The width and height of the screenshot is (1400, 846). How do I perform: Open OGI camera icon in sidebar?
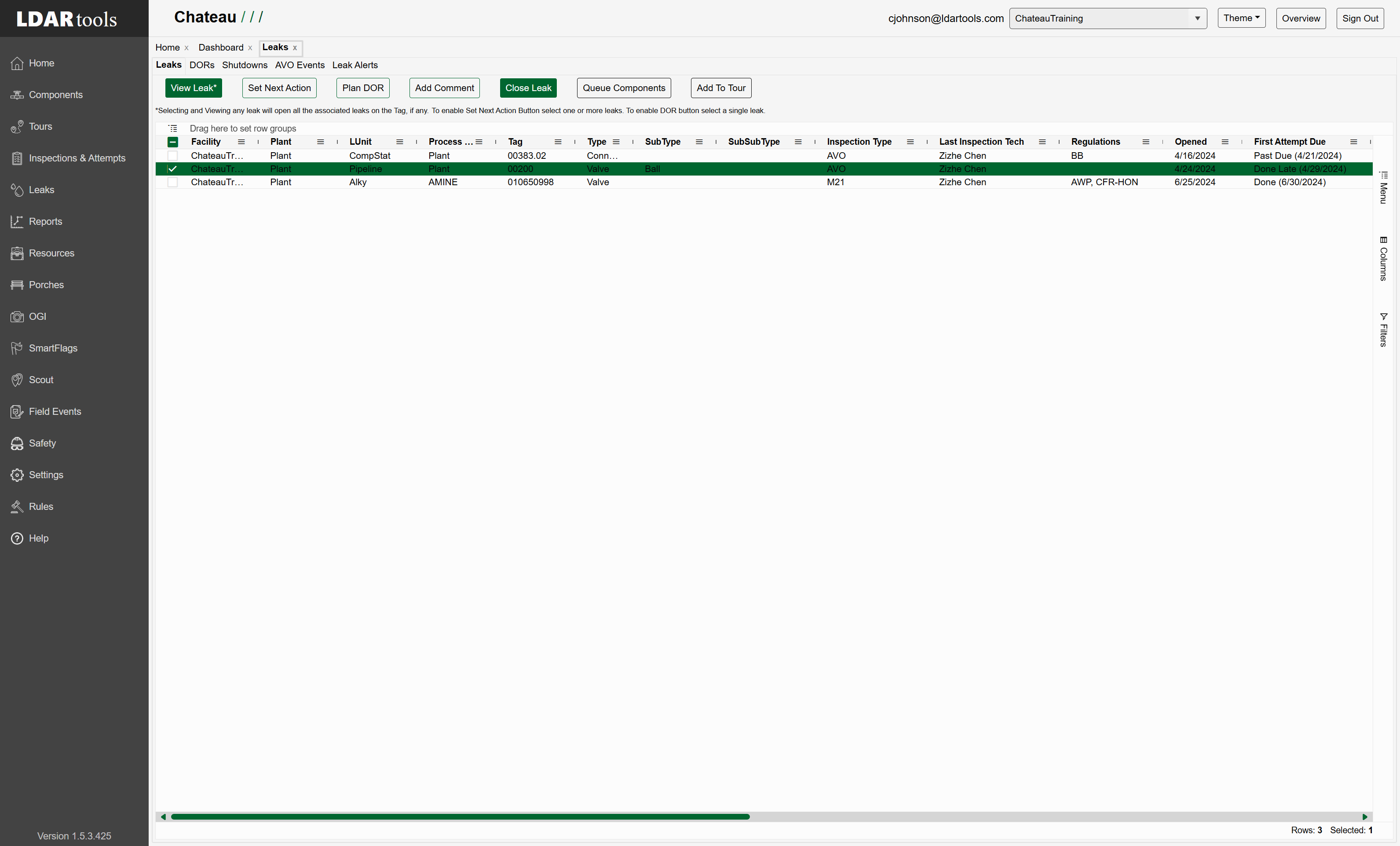(17, 316)
